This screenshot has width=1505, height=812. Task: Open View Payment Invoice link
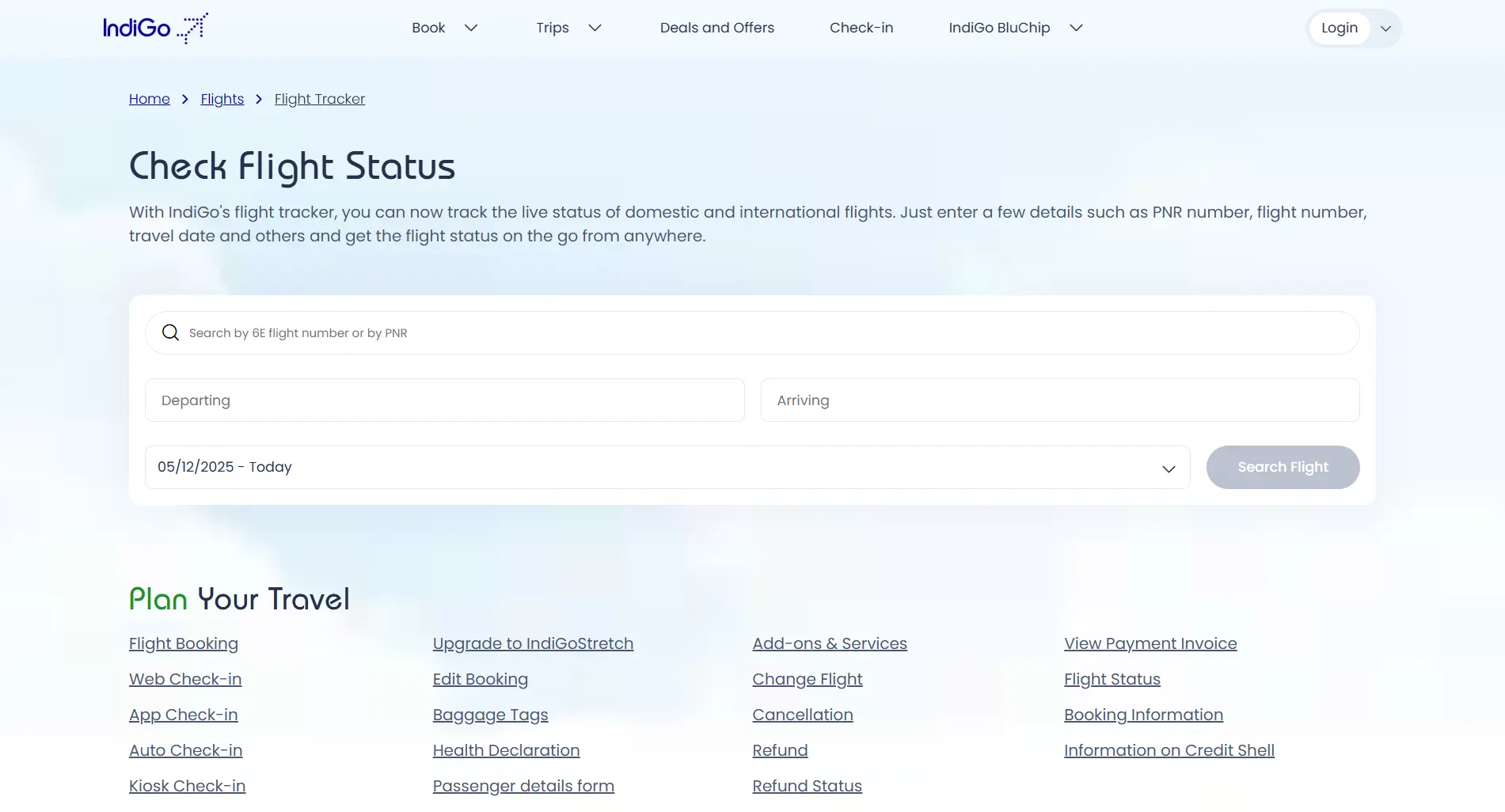click(x=1150, y=643)
